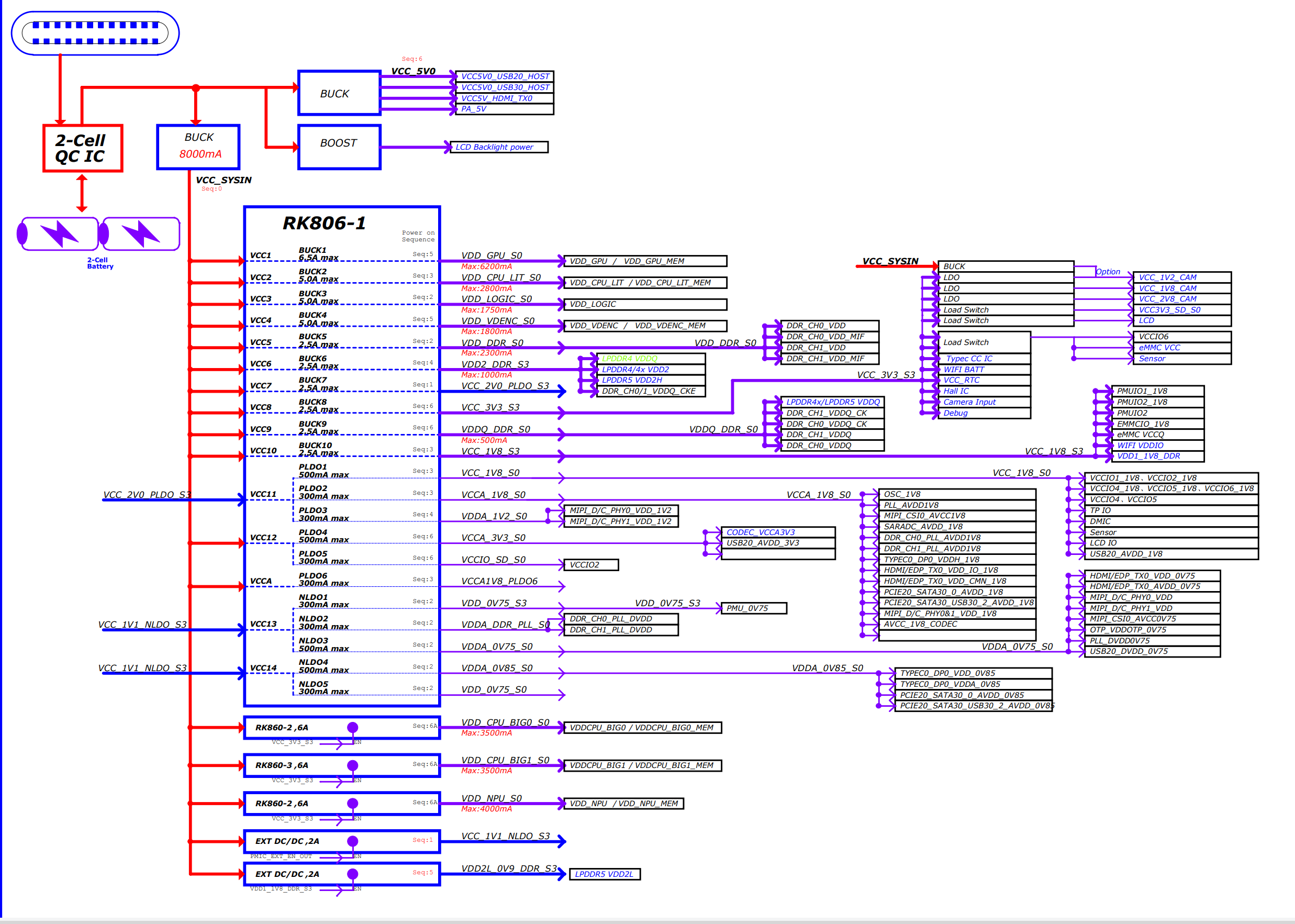The image size is (1295, 924).
Task: Select the VCC5V0_USB20_HOST output
Action: 505,76
